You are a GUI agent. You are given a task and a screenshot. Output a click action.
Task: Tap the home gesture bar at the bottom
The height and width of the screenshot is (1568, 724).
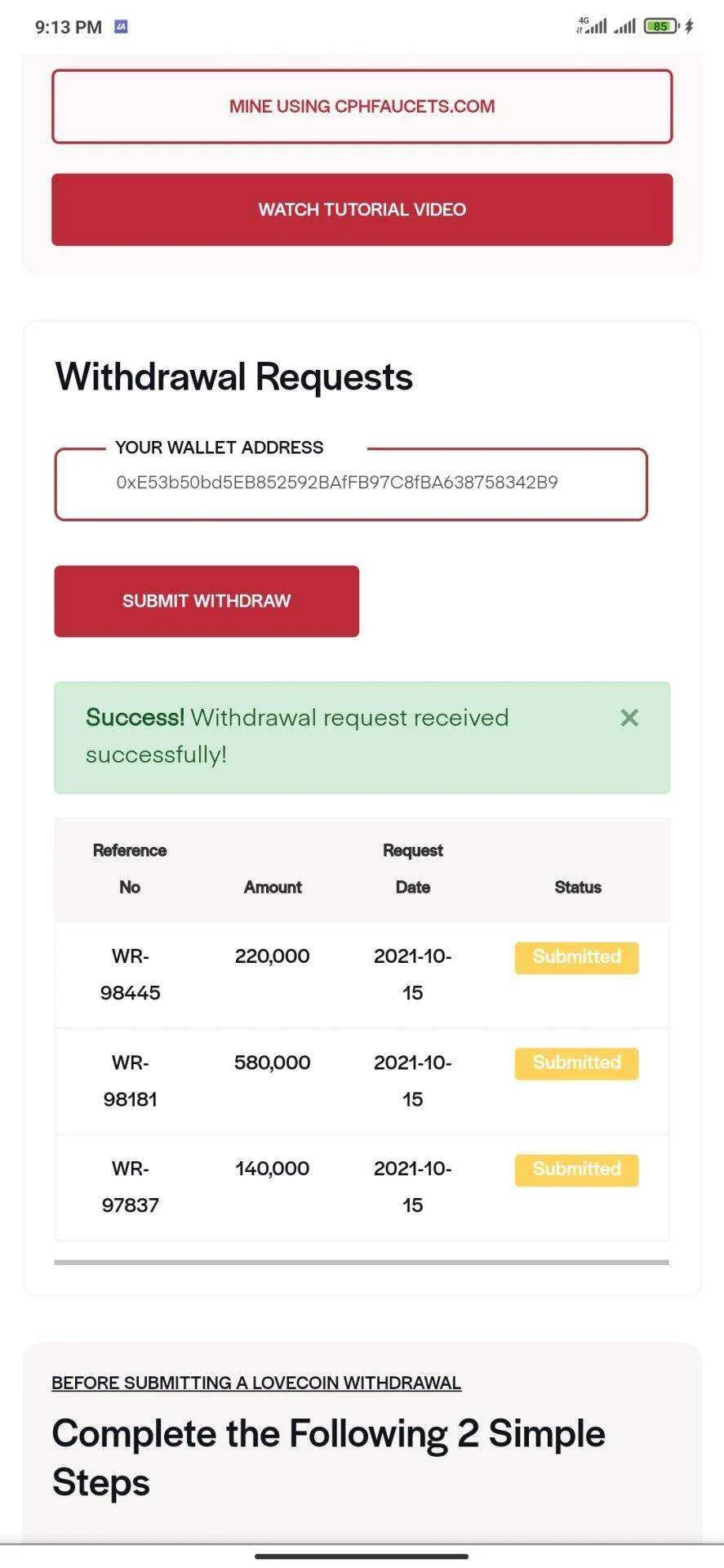click(x=362, y=1556)
